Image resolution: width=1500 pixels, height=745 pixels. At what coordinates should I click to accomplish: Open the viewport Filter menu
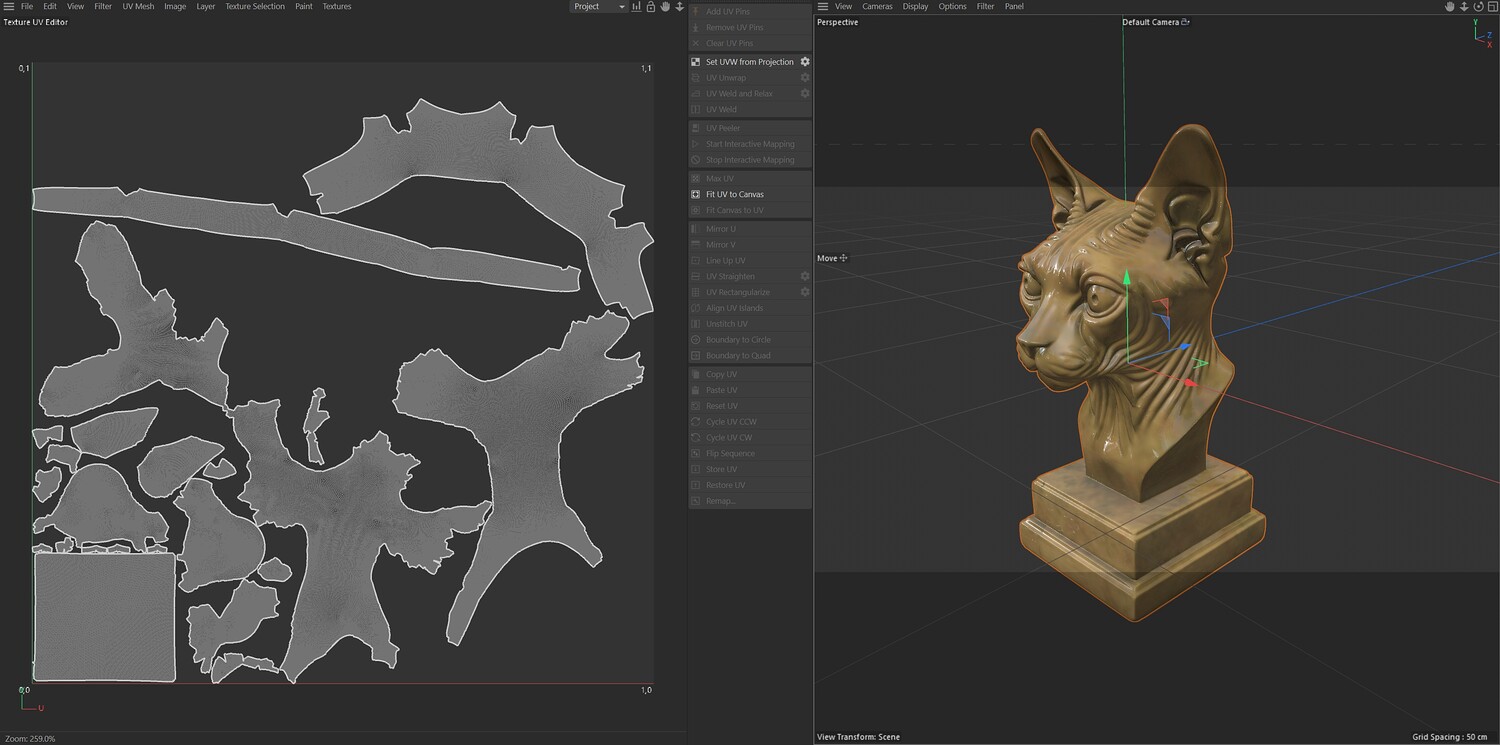(986, 6)
